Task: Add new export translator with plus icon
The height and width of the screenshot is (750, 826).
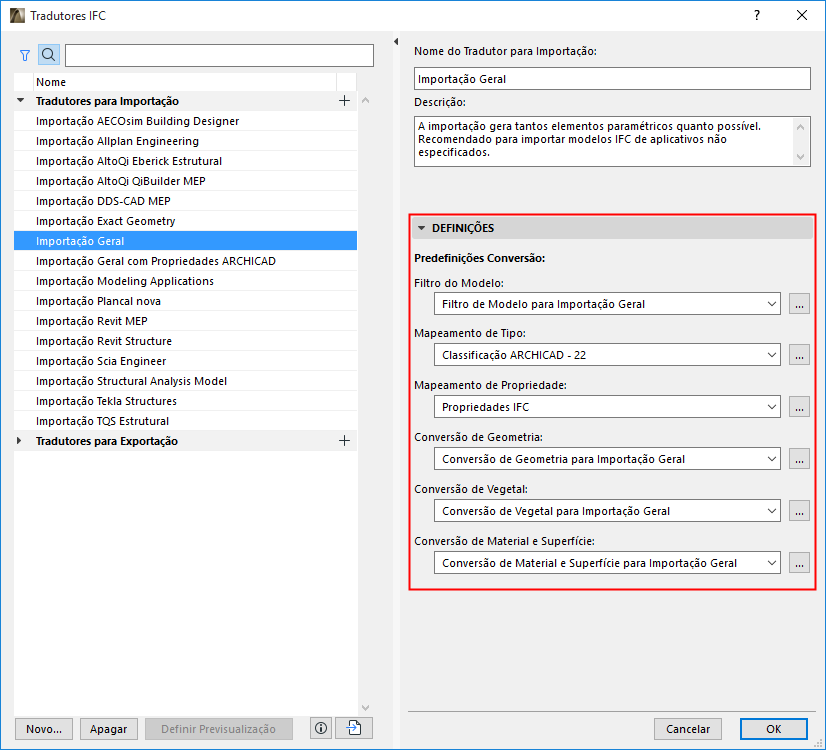Action: point(344,441)
